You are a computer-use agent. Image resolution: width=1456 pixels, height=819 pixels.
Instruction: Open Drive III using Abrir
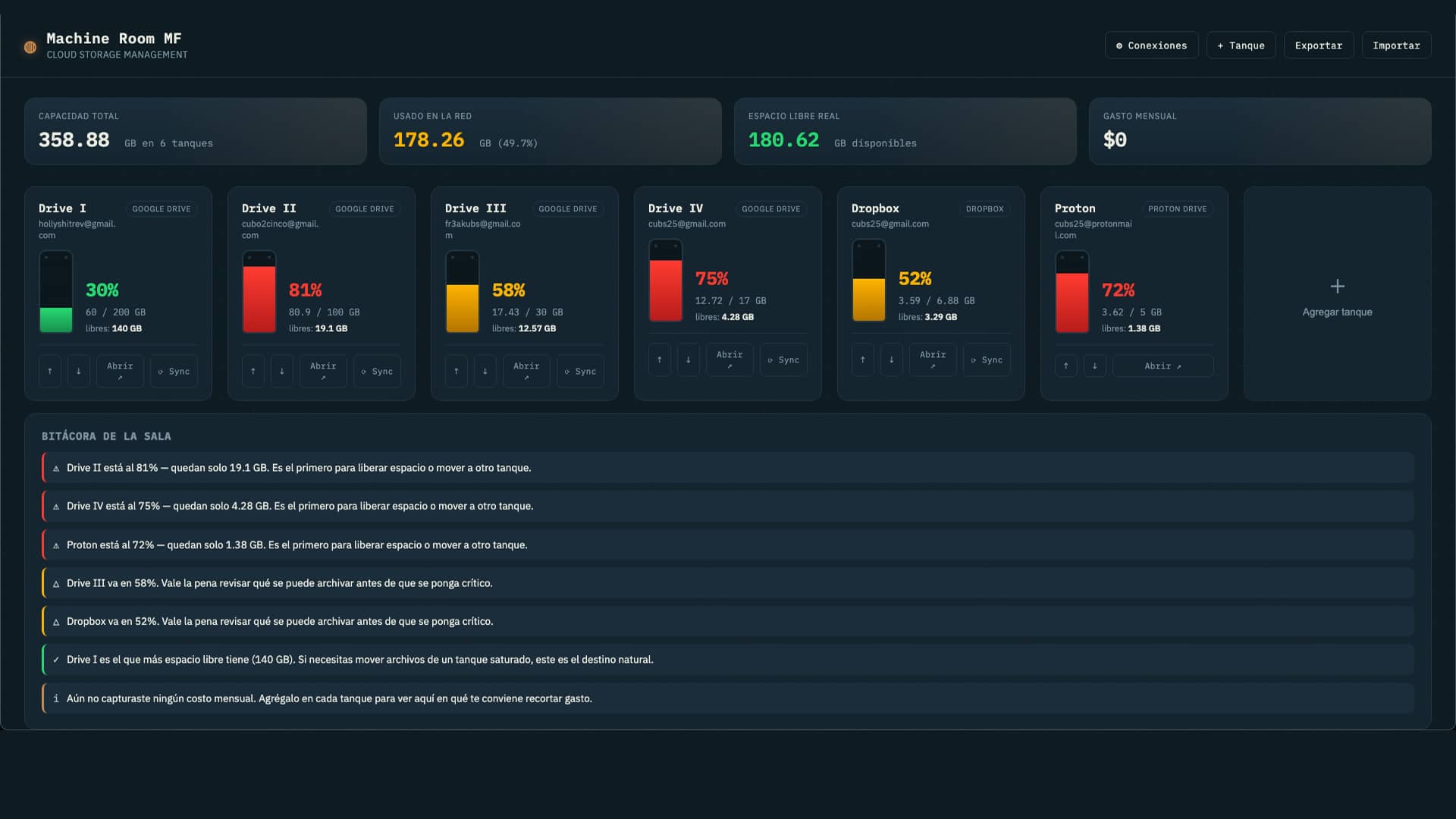(x=526, y=372)
